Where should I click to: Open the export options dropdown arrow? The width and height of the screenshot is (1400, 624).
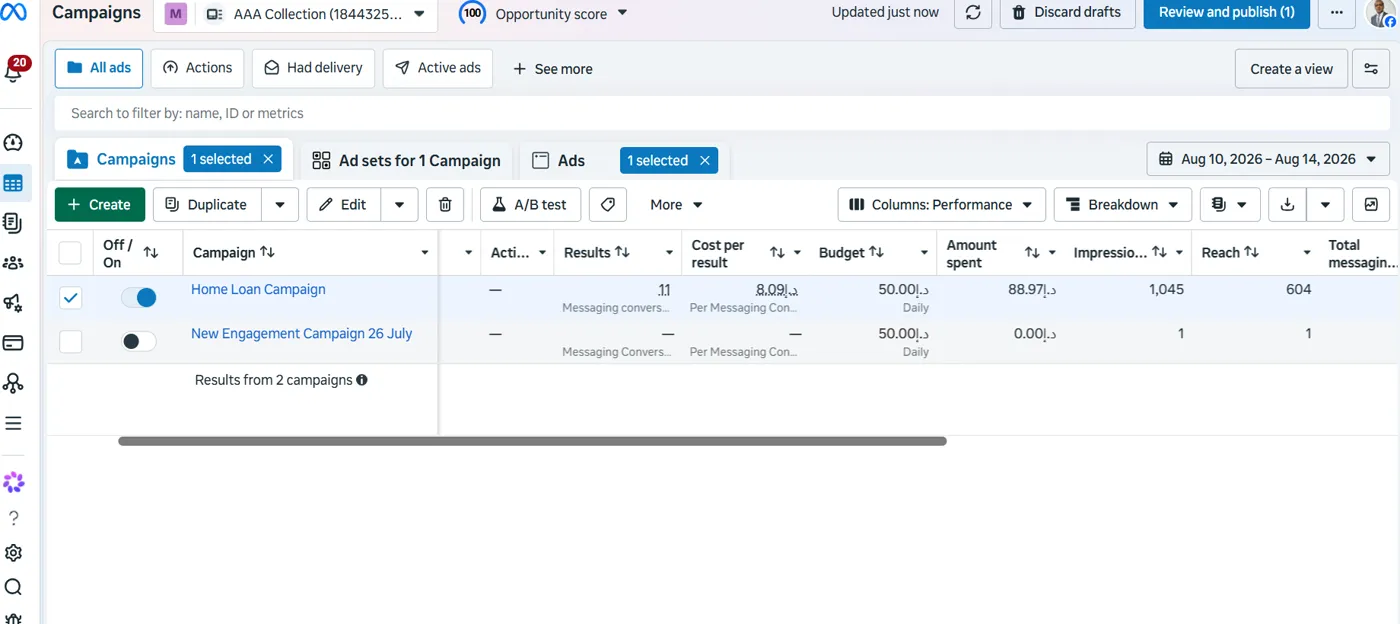(x=1325, y=205)
